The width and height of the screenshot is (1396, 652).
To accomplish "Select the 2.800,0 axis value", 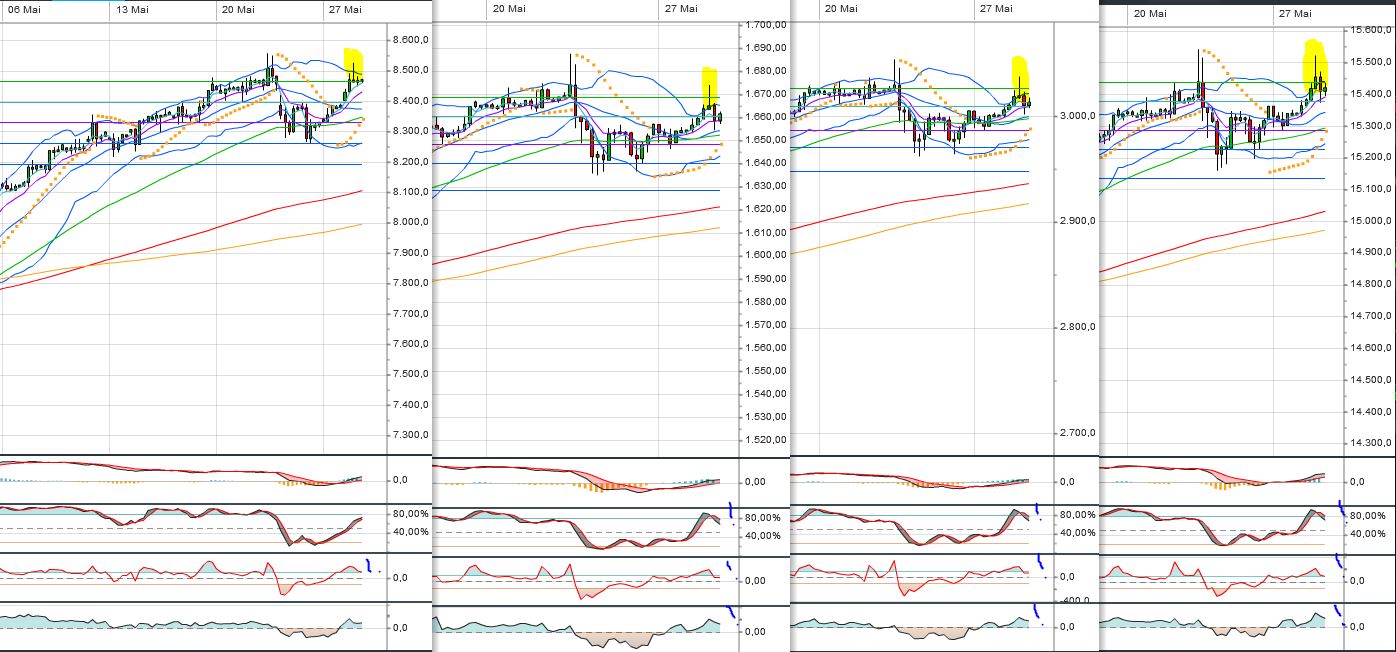I will (1077, 327).
